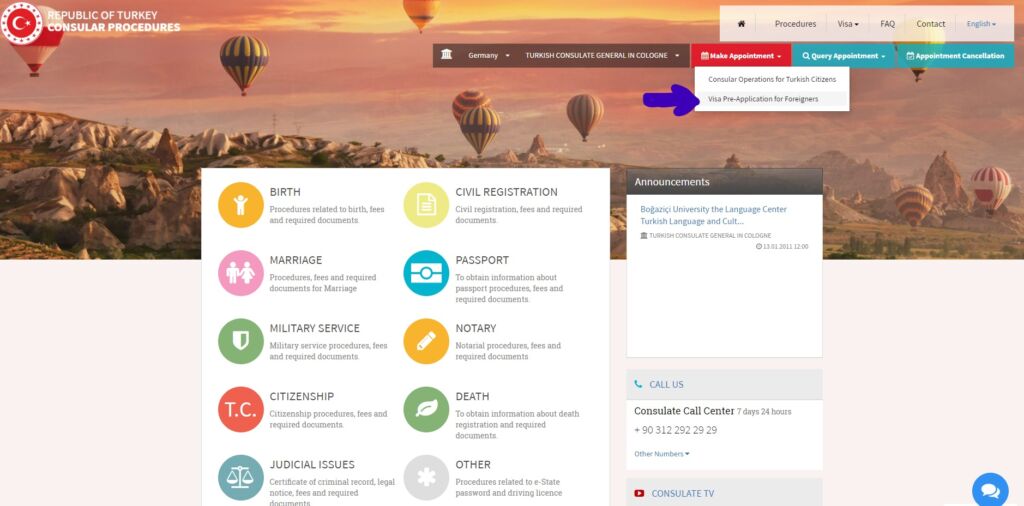Image resolution: width=1024 pixels, height=506 pixels.
Task: Open the blue chat bubble widget
Action: [990, 490]
